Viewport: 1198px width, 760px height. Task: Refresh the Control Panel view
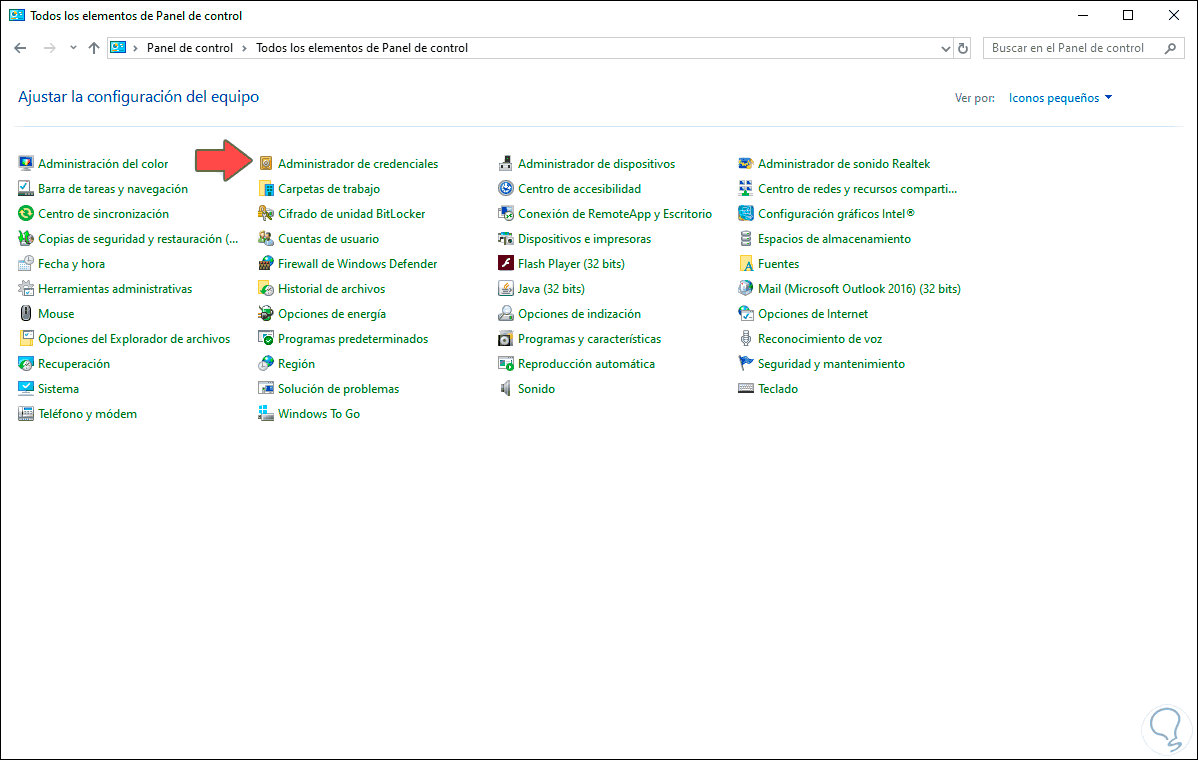pos(963,48)
